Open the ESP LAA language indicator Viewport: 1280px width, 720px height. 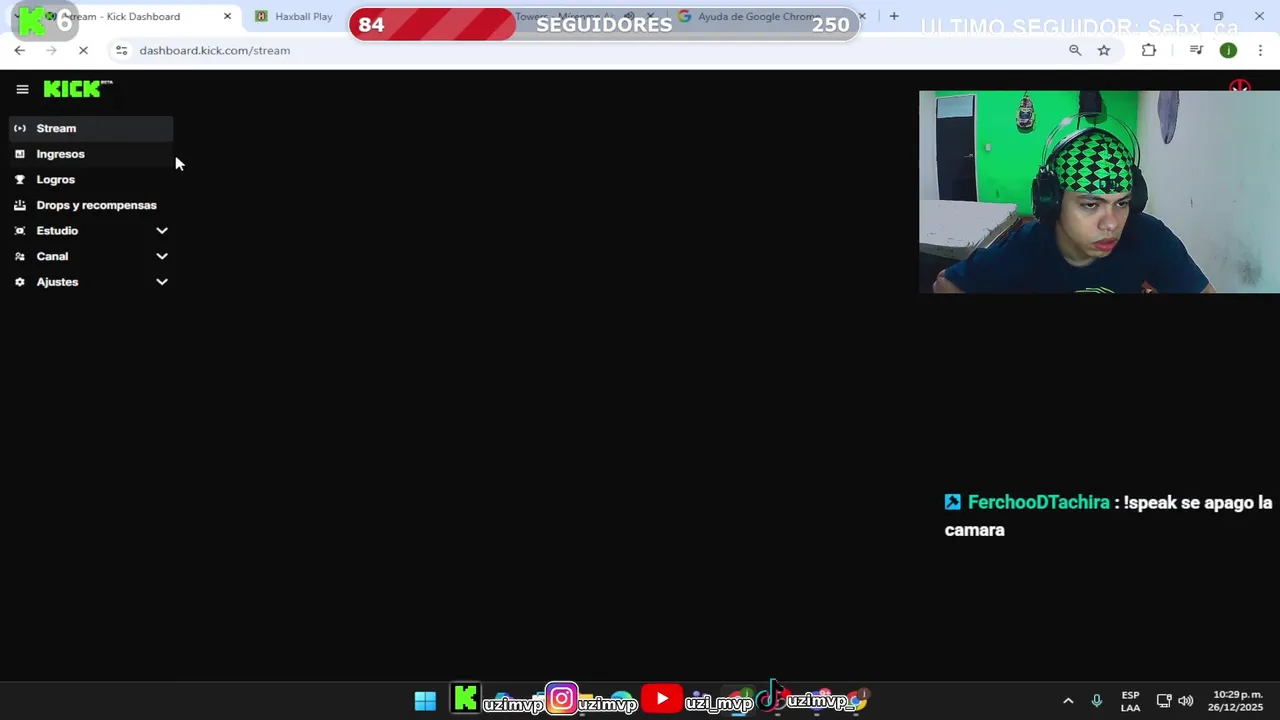pyautogui.click(x=1130, y=701)
